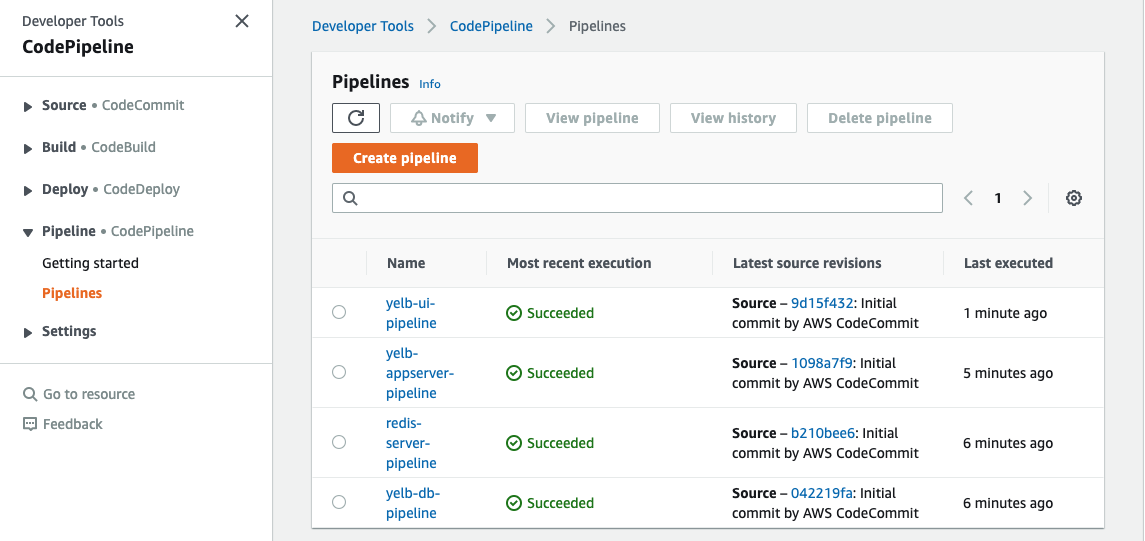Open Pipelines in sidebar navigation

pos(72,293)
